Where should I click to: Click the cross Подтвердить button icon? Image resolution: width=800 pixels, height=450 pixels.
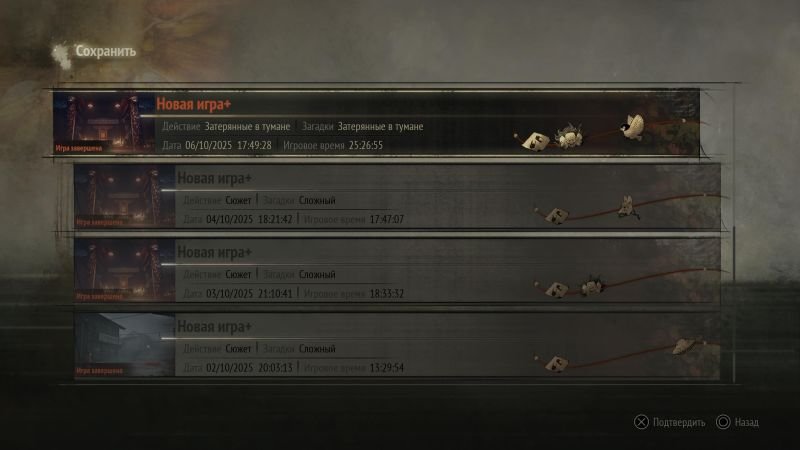pos(641,422)
